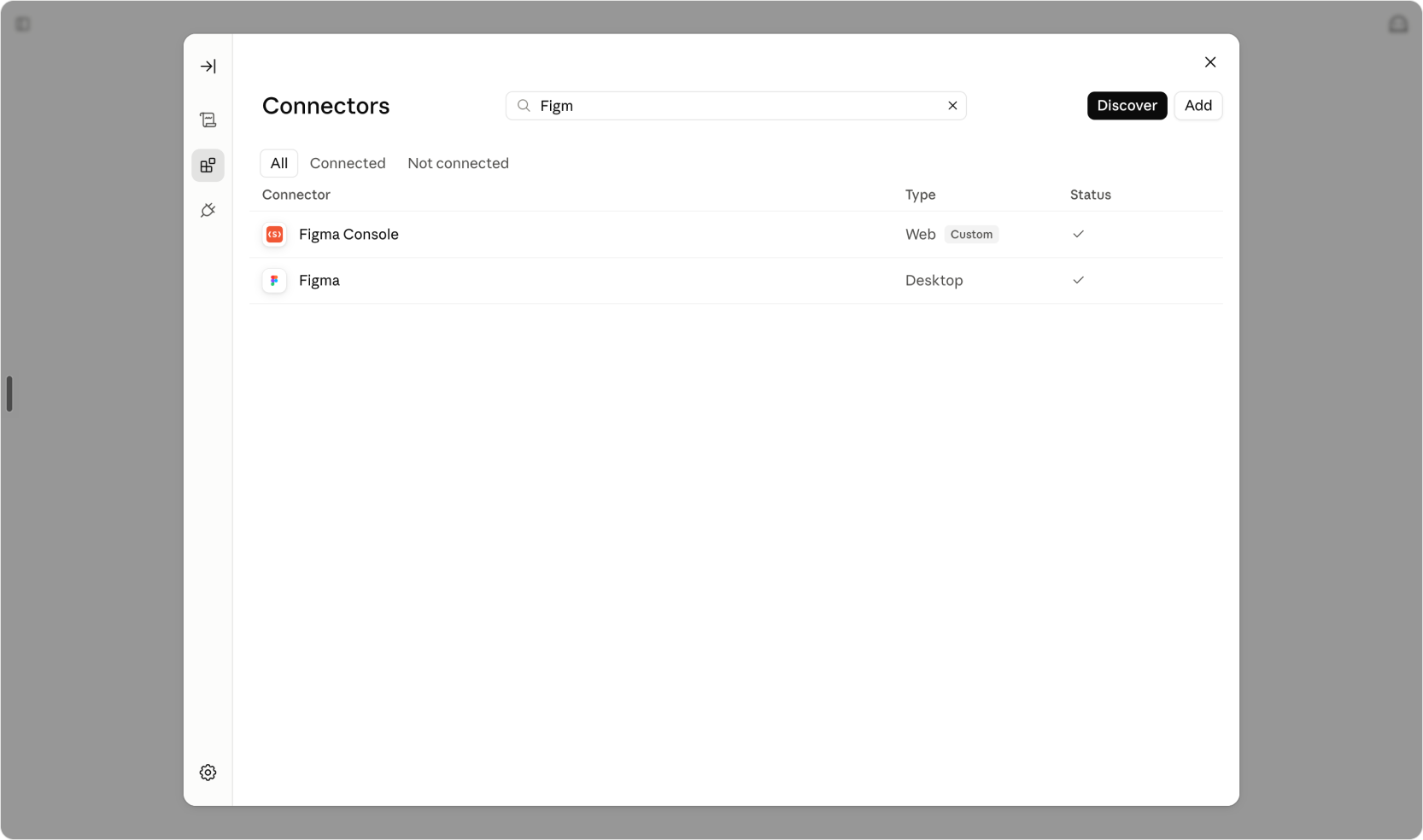Click the Connector column header

click(296, 195)
